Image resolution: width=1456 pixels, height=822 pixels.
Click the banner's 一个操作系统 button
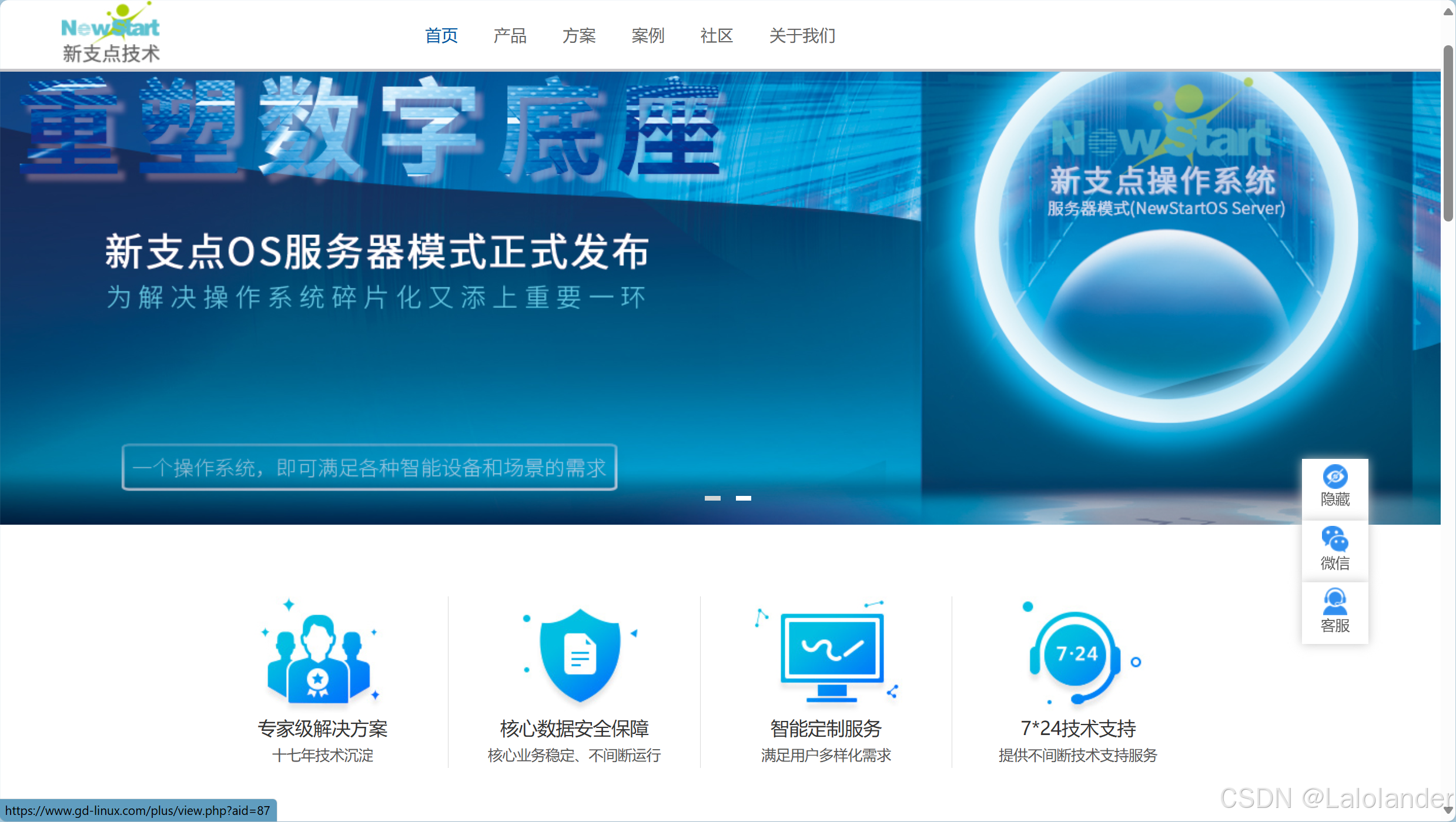coord(369,468)
